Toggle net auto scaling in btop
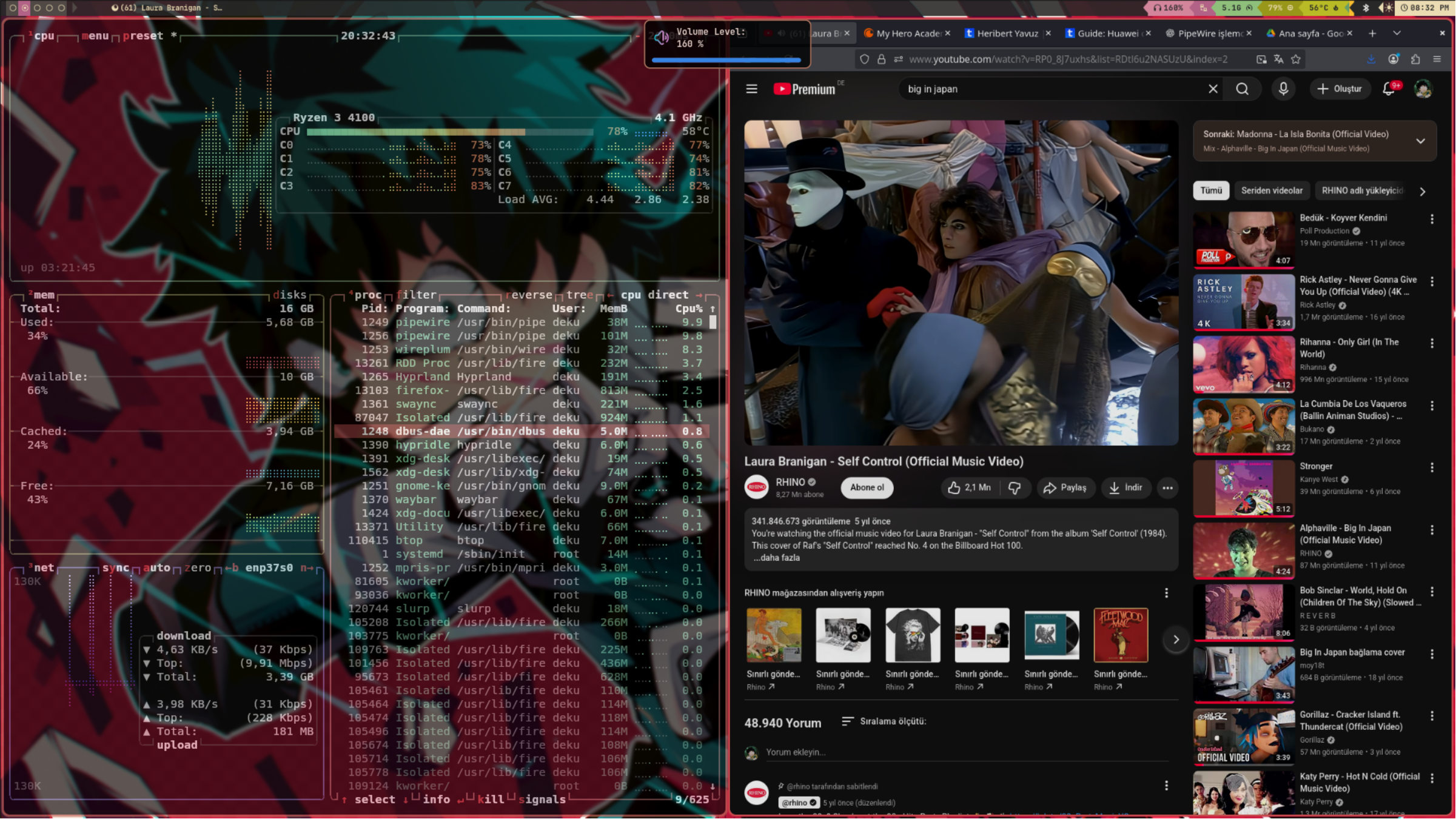1456x819 pixels. [156, 567]
